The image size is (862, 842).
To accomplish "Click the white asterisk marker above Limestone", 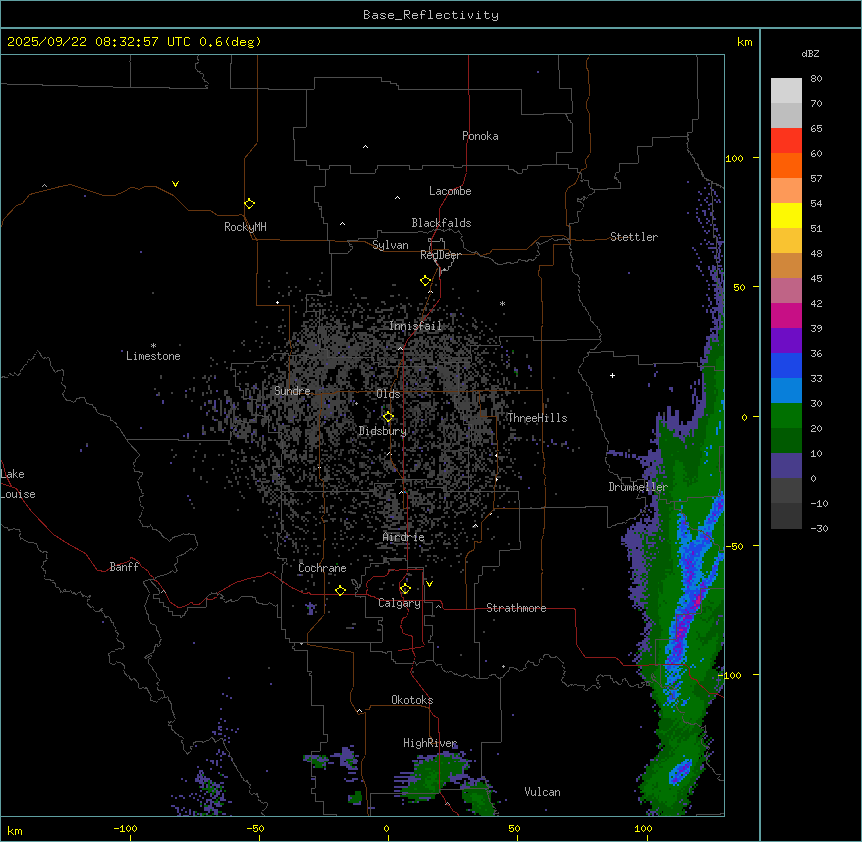I will coord(153,345).
